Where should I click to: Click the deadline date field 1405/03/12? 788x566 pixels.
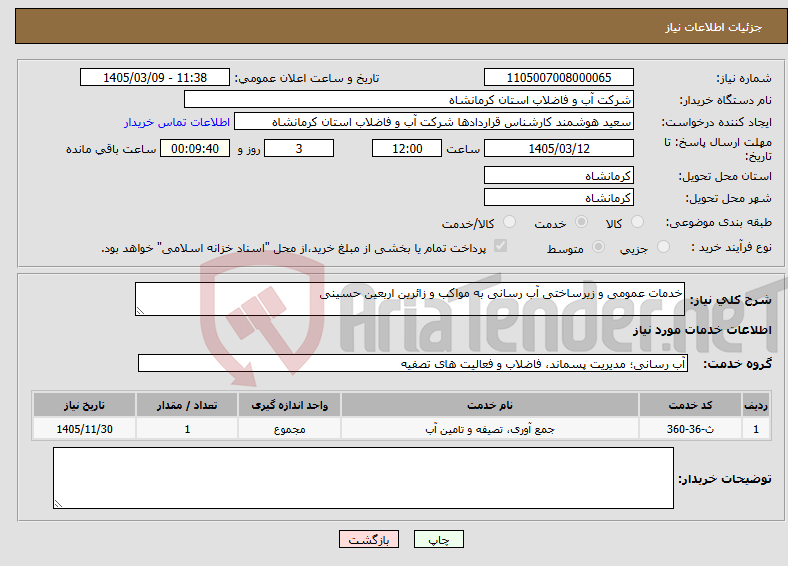pos(558,148)
